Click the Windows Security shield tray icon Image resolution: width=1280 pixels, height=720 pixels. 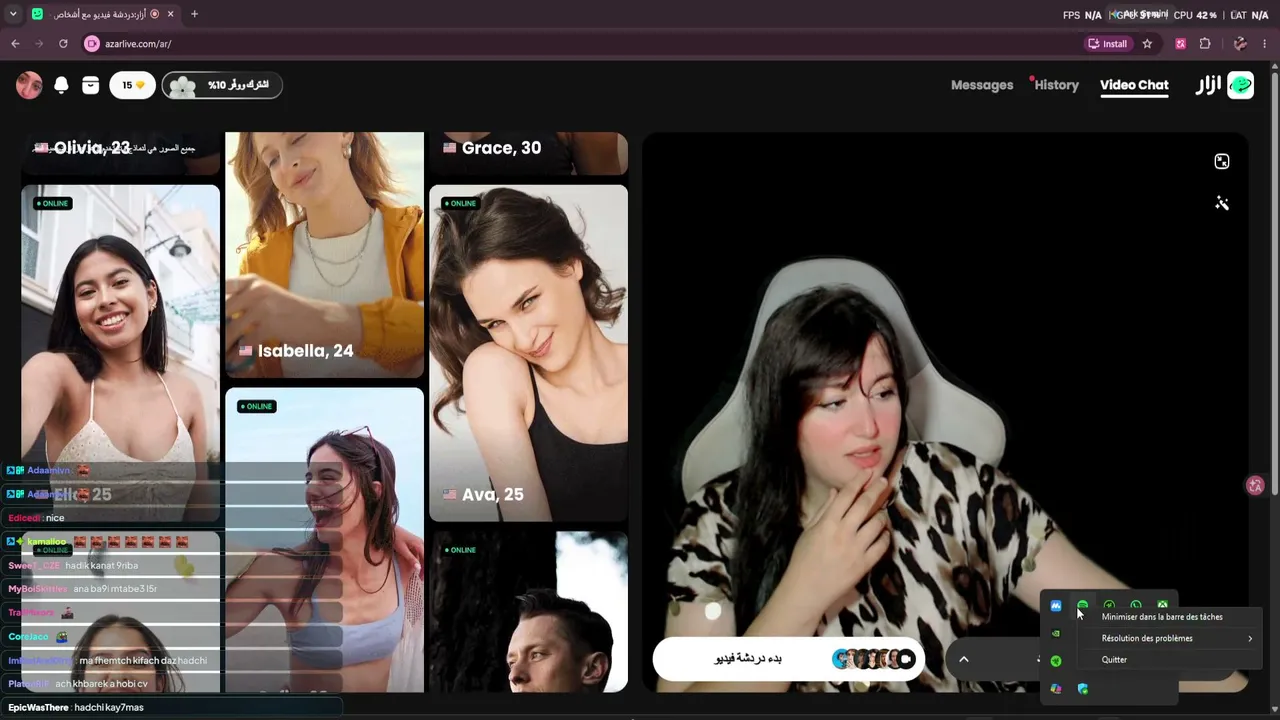tap(1082, 689)
